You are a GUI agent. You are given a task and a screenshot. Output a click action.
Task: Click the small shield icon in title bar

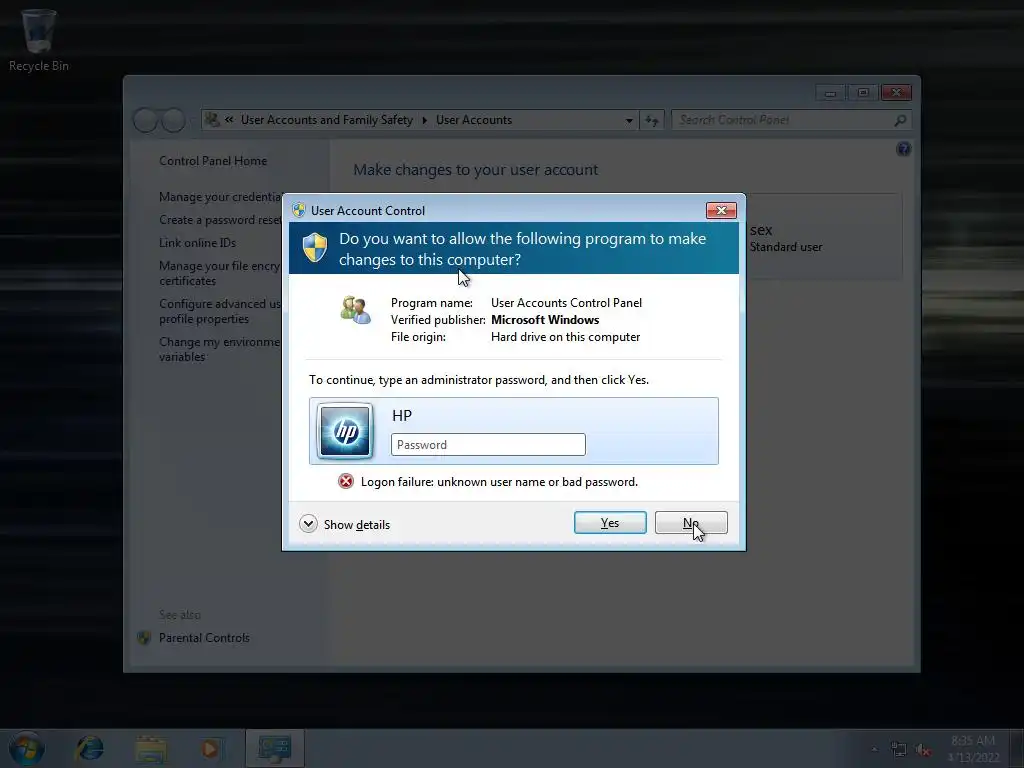click(298, 210)
